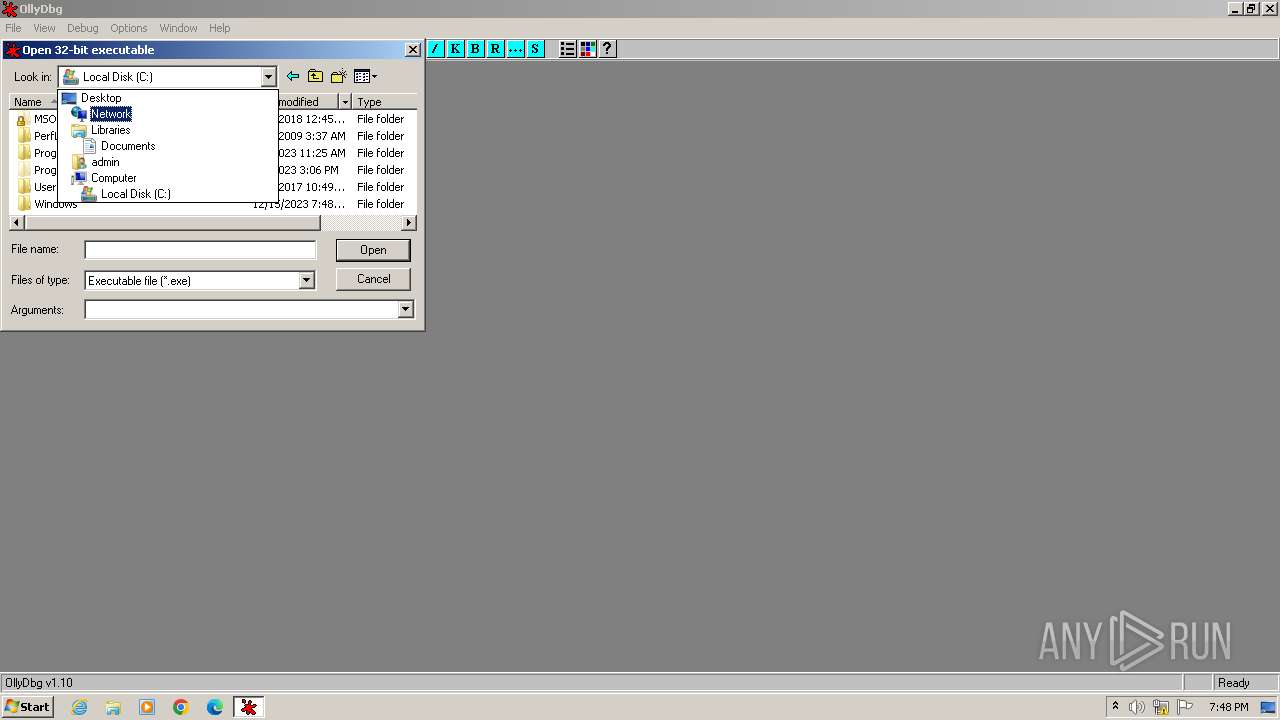Click file list scrollbar left arrow
Viewport: 1280px width, 720px height.
(16, 223)
